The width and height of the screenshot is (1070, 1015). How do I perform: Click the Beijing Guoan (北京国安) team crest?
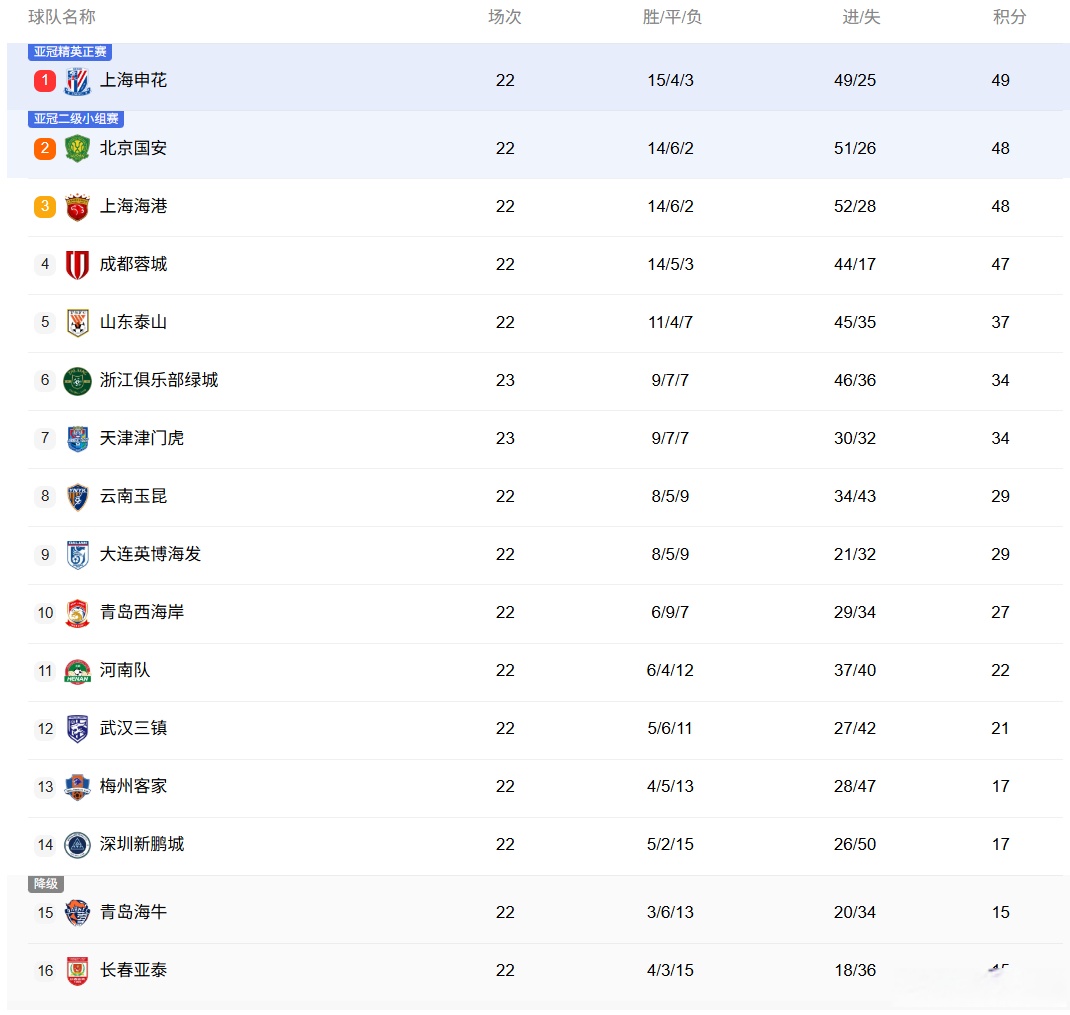click(77, 149)
